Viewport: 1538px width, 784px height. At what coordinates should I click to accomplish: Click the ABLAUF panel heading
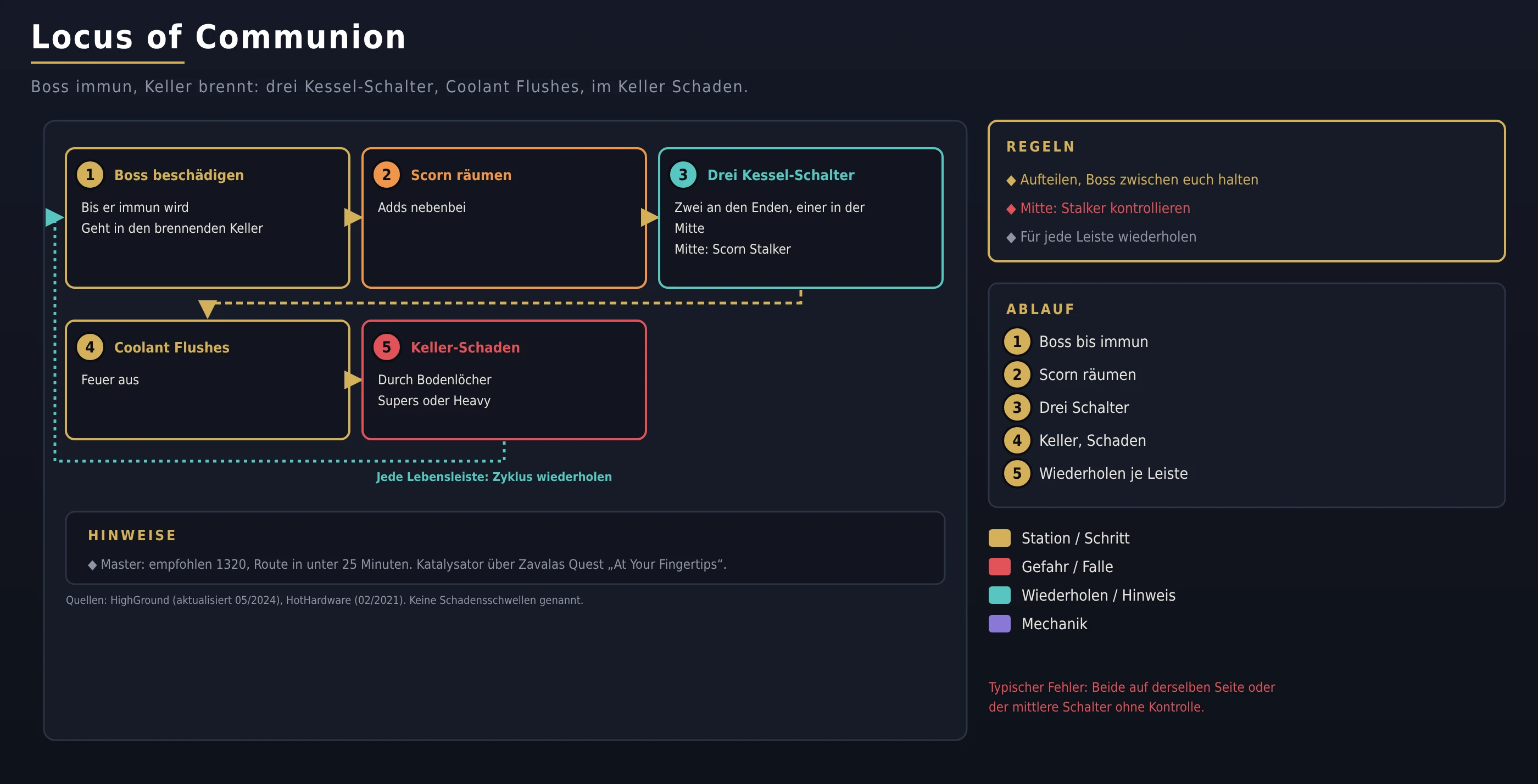point(1040,309)
